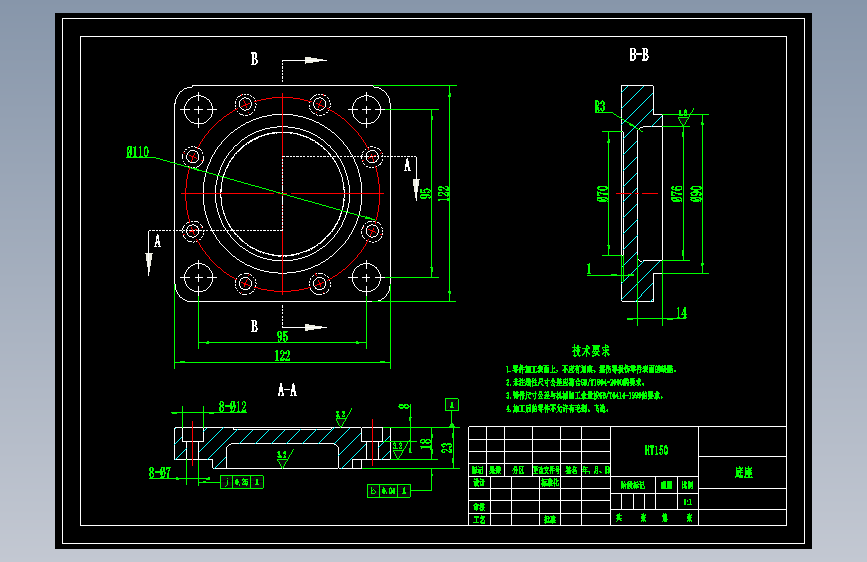Click the Ø70 dimension in B-B view
This screenshot has height=562, width=867.
click(x=603, y=194)
